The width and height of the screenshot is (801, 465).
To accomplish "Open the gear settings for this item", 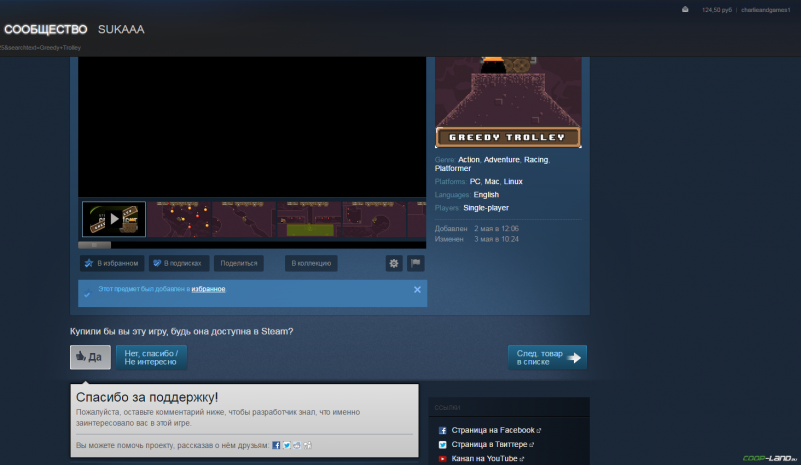I will pyautogui.click(x=394, y=263).
